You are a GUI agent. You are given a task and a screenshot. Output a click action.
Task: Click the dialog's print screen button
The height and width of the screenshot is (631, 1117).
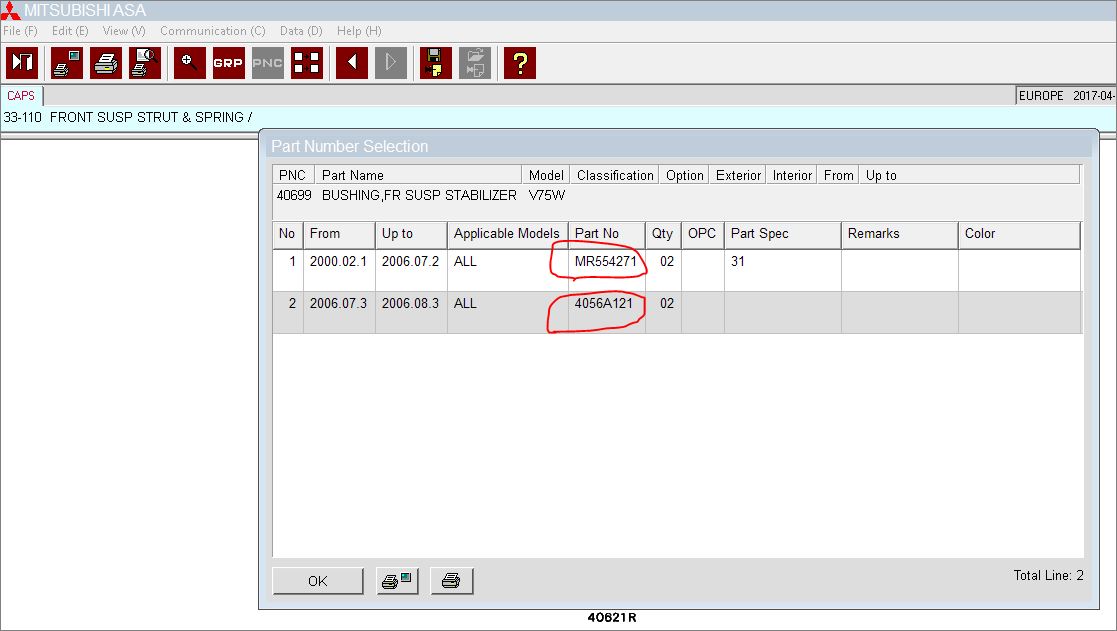[x=397, y=581]
